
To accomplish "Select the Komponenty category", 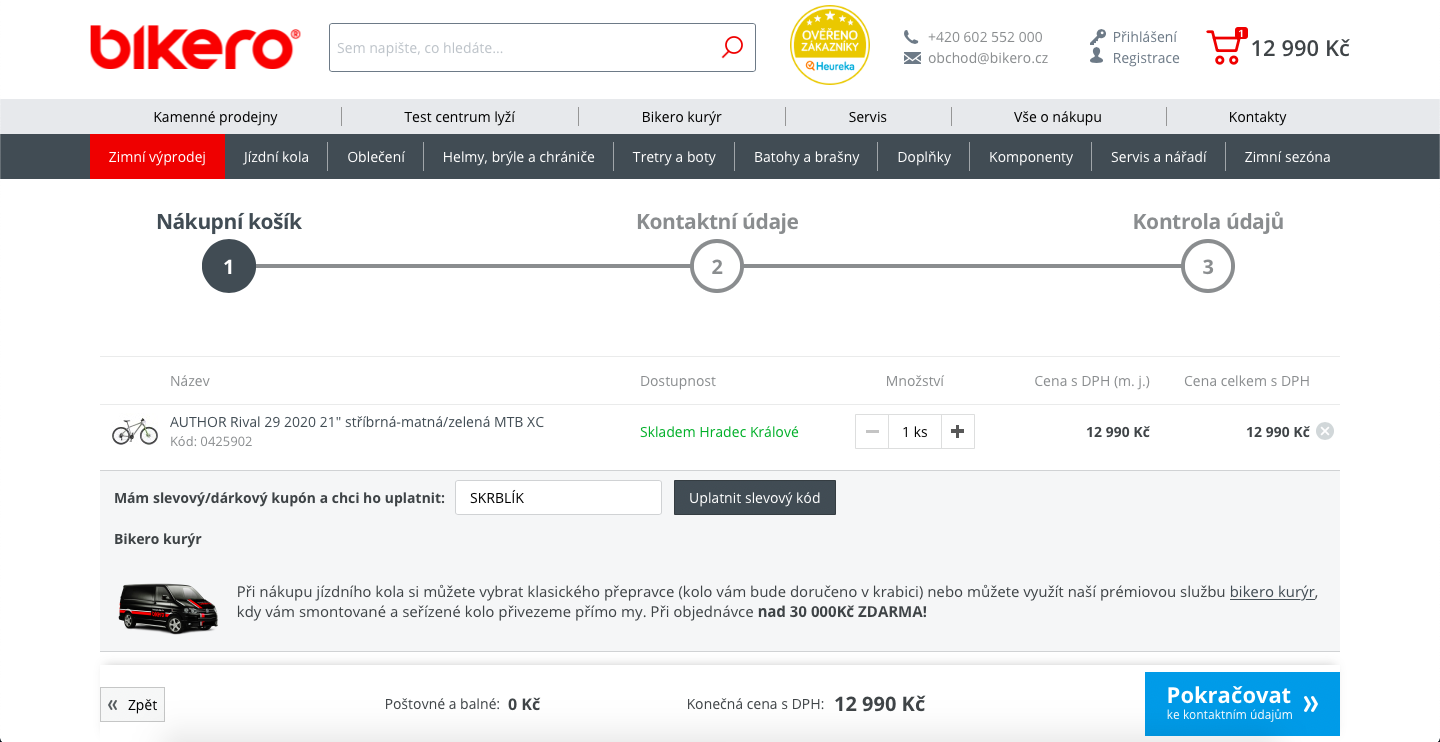I will tap(1031, 157).
